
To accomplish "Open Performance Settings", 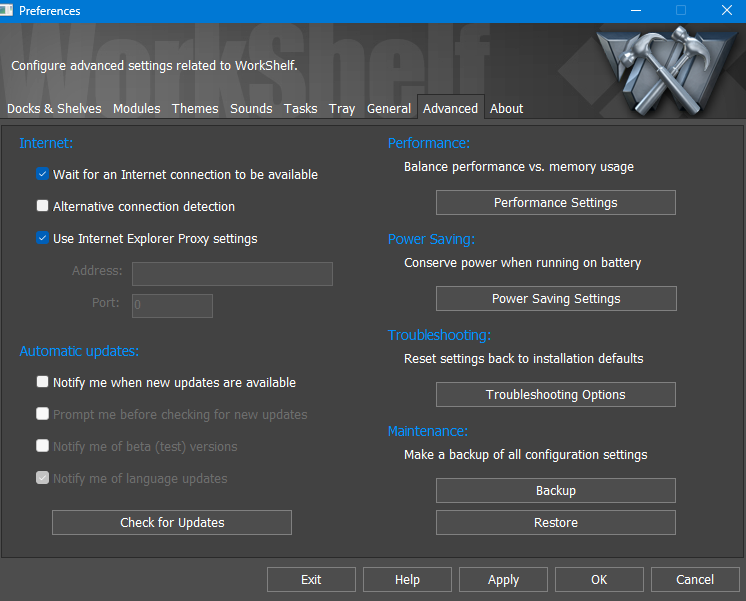I will (555, 203).
